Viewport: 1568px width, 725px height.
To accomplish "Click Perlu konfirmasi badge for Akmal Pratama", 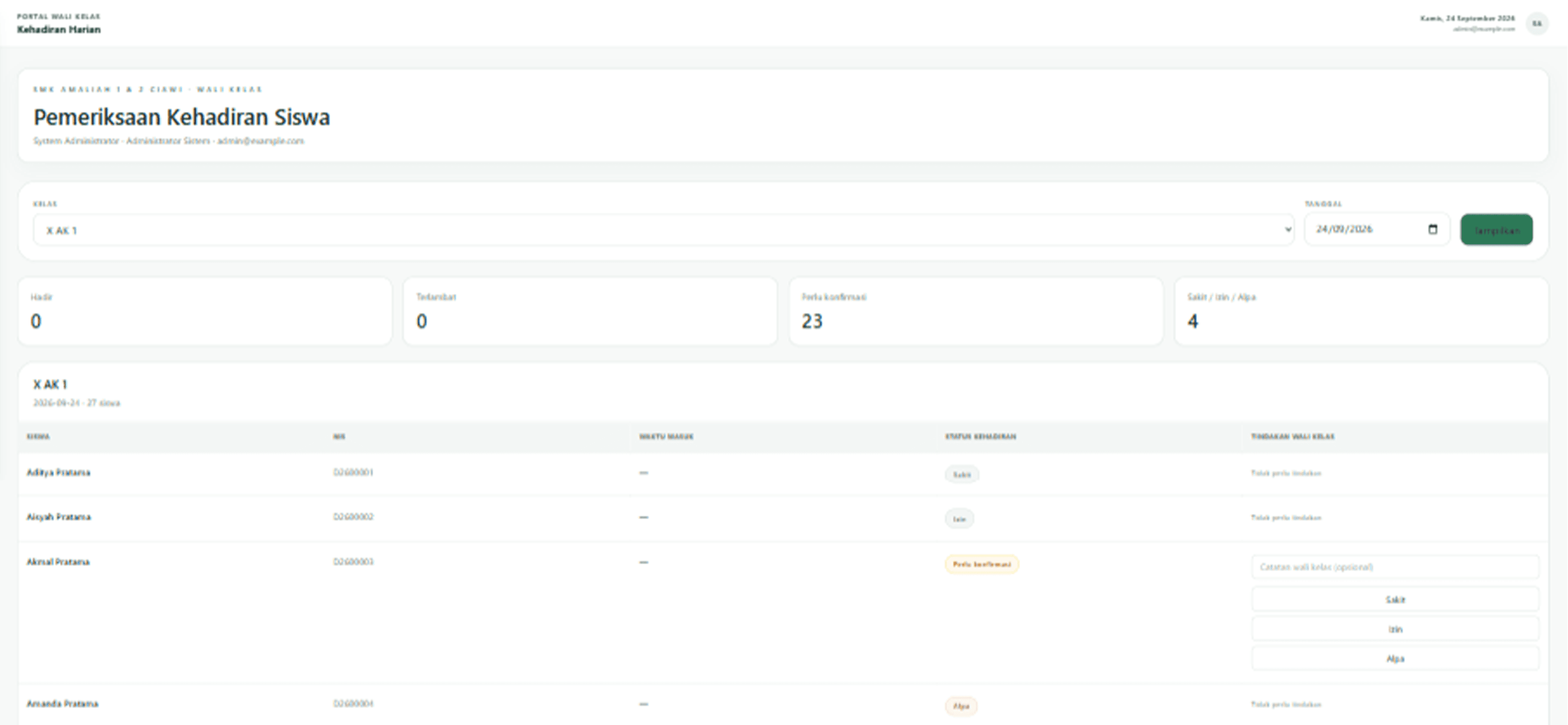I will 981,564.
